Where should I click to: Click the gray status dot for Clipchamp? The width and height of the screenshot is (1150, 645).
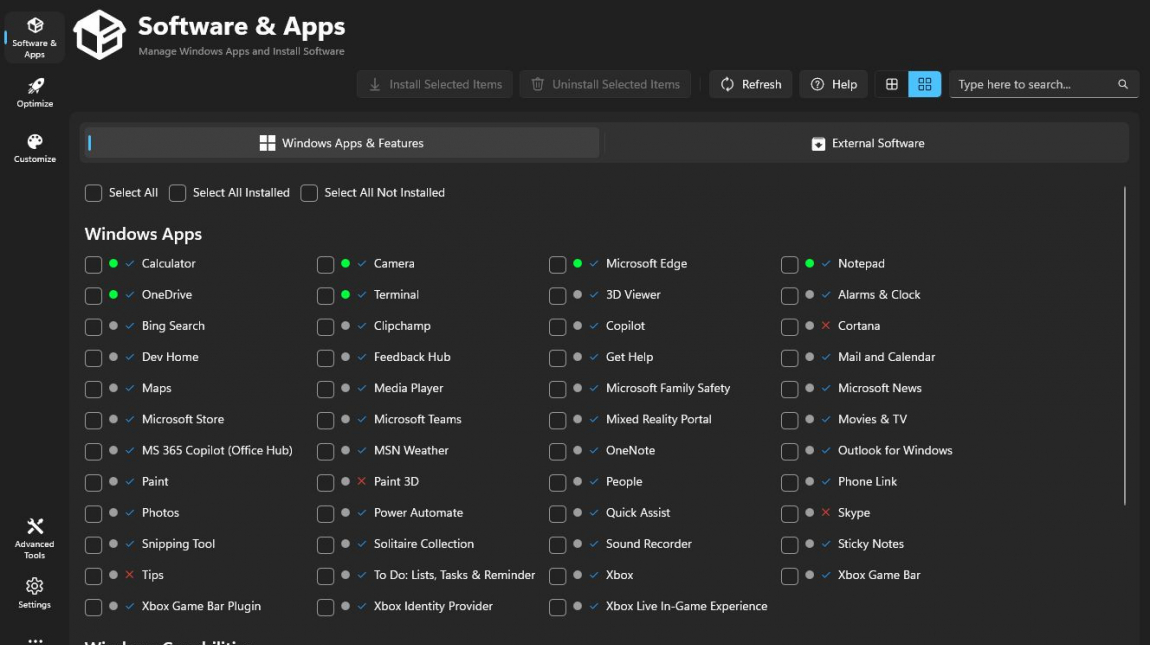pyautogui.click(x=345, y=326)
